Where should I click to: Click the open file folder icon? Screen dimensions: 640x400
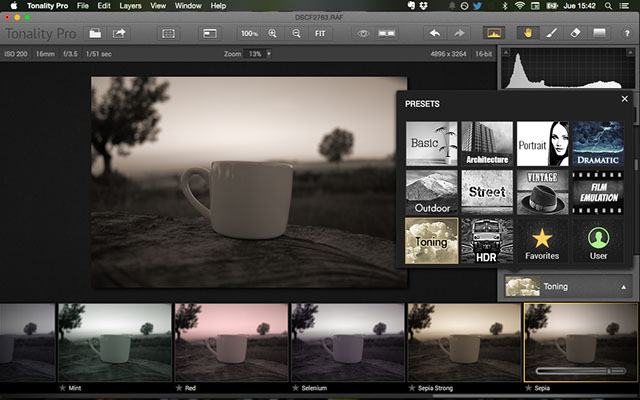[95, 33]
